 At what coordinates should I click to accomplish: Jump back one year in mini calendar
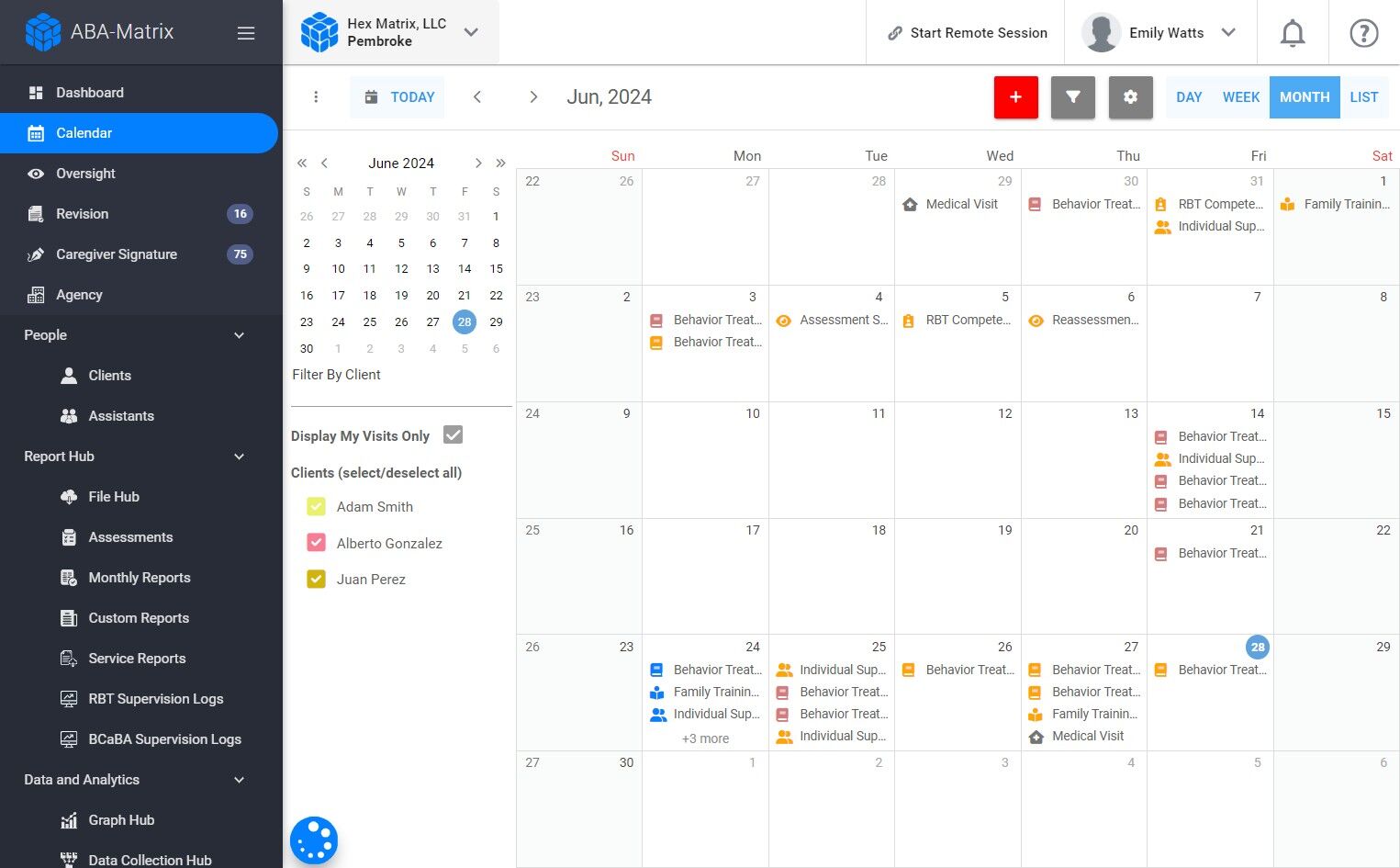(302, 163)
